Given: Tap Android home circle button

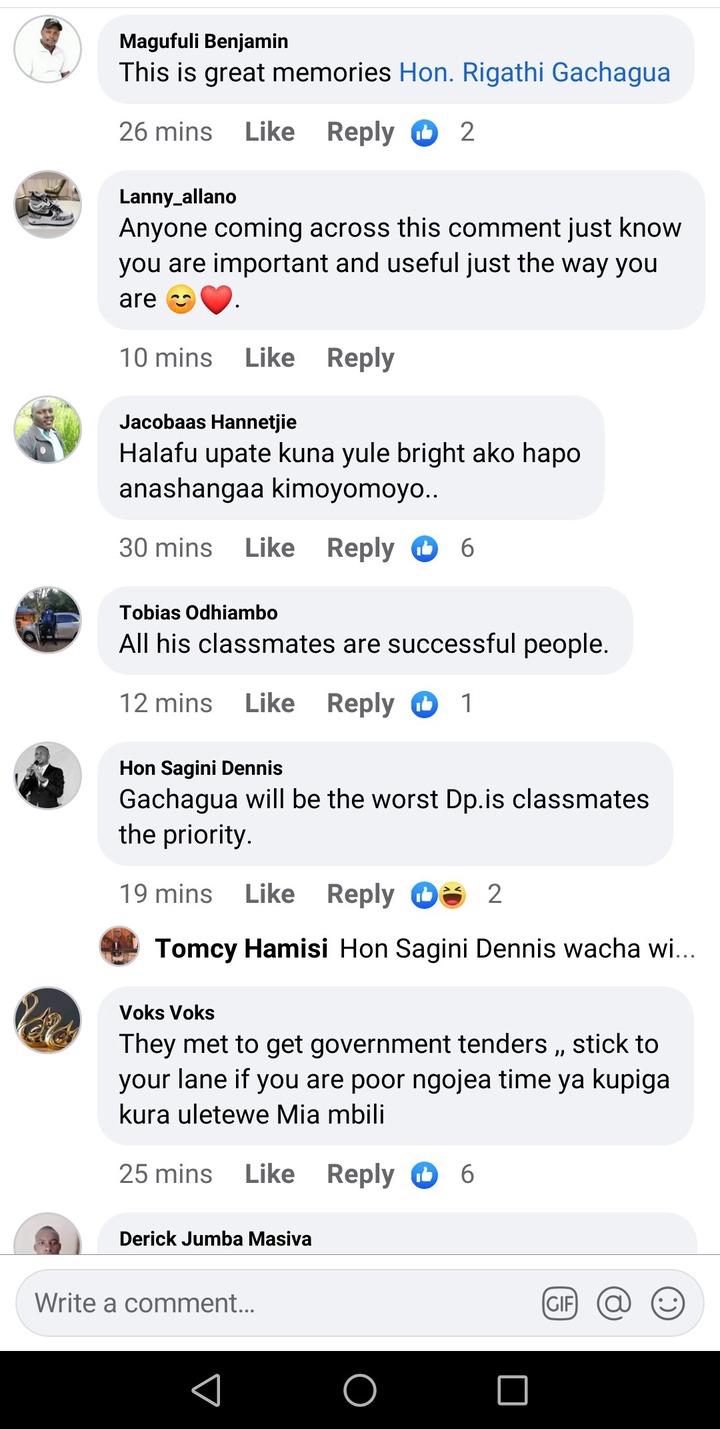Looking at the screenshot, I should [360, 1390].
